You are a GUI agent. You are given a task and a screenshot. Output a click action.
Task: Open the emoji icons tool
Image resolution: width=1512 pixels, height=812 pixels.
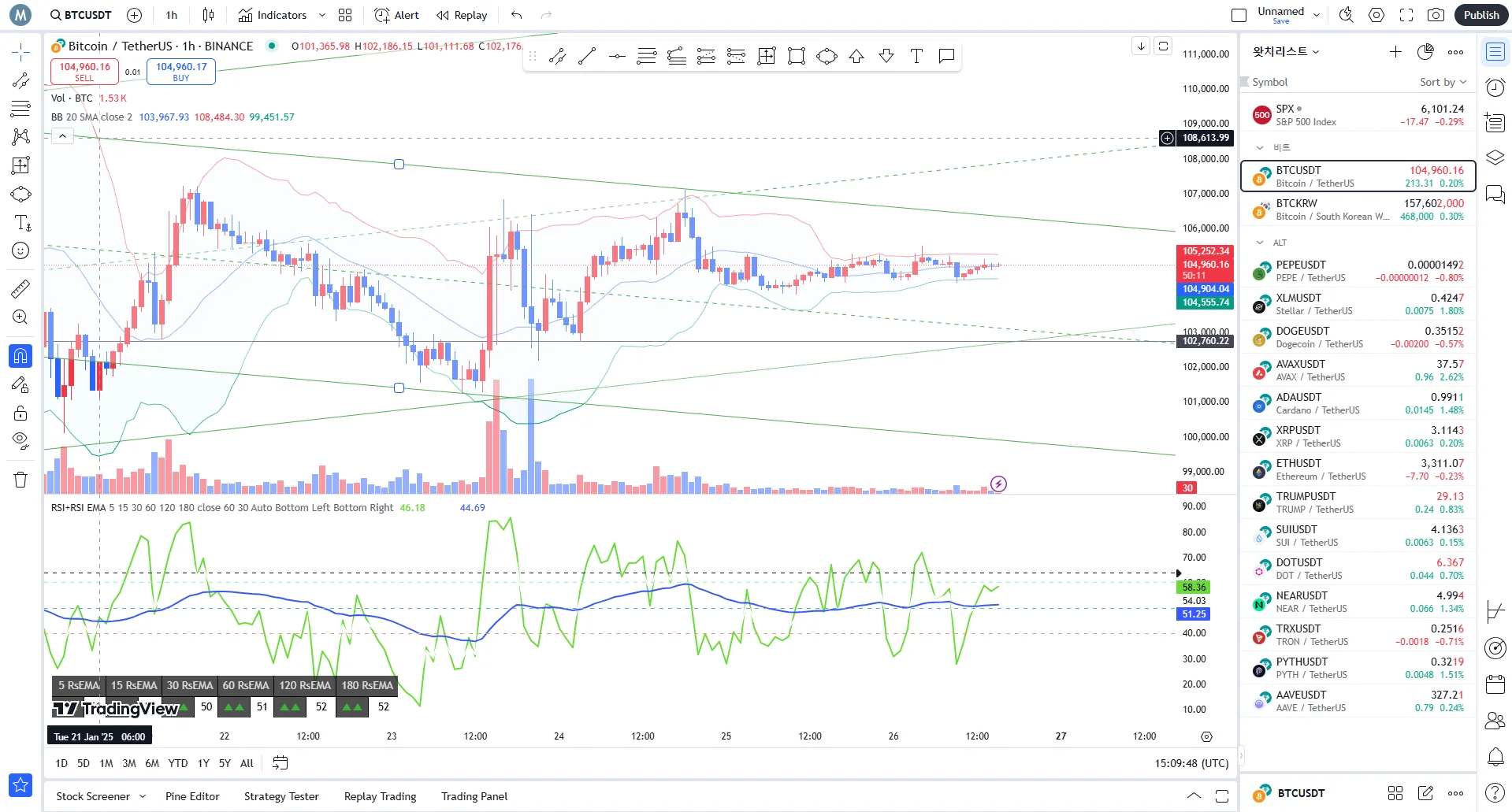pyautogui.click(x=20, y=250)
